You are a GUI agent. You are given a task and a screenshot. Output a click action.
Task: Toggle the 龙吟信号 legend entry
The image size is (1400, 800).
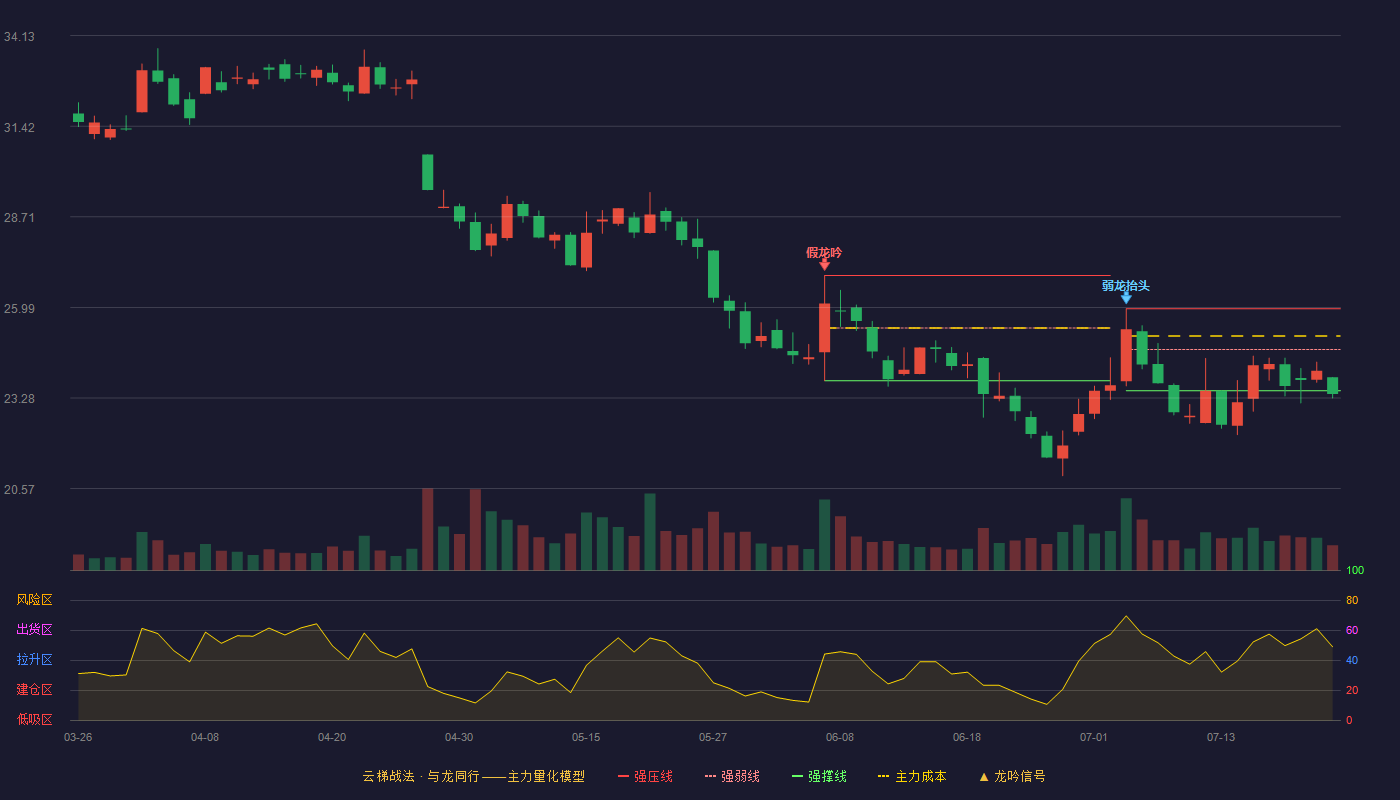1012,777
